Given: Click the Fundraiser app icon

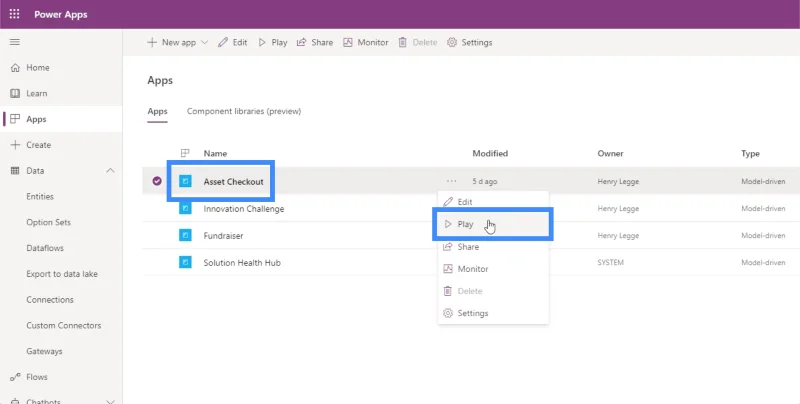Looking at the screenshot, I should [185, 235].
